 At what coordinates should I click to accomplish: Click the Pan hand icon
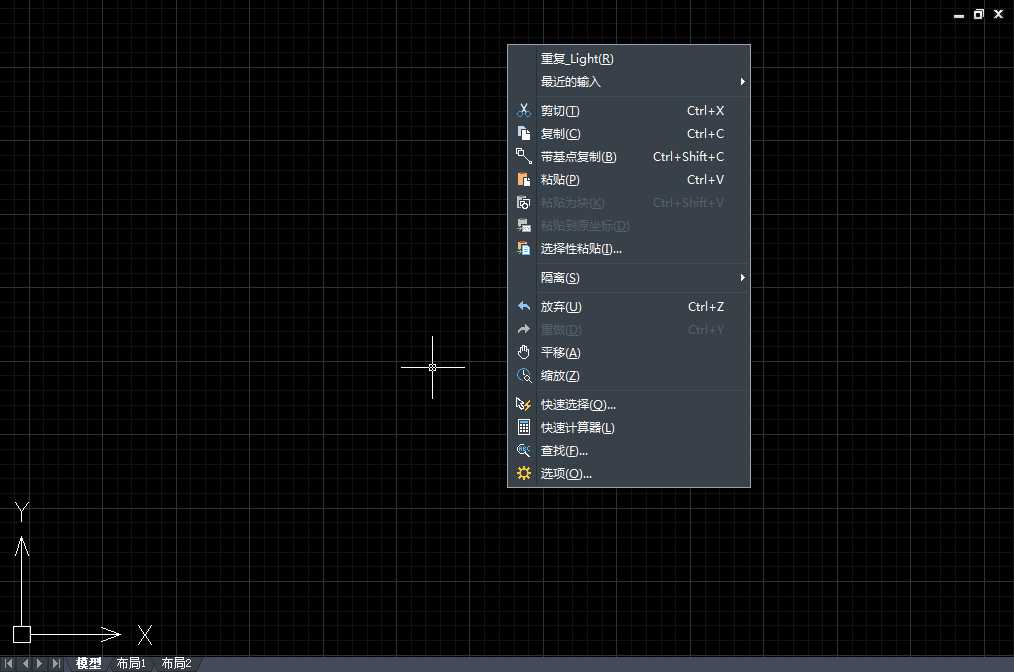click(523, 353)
